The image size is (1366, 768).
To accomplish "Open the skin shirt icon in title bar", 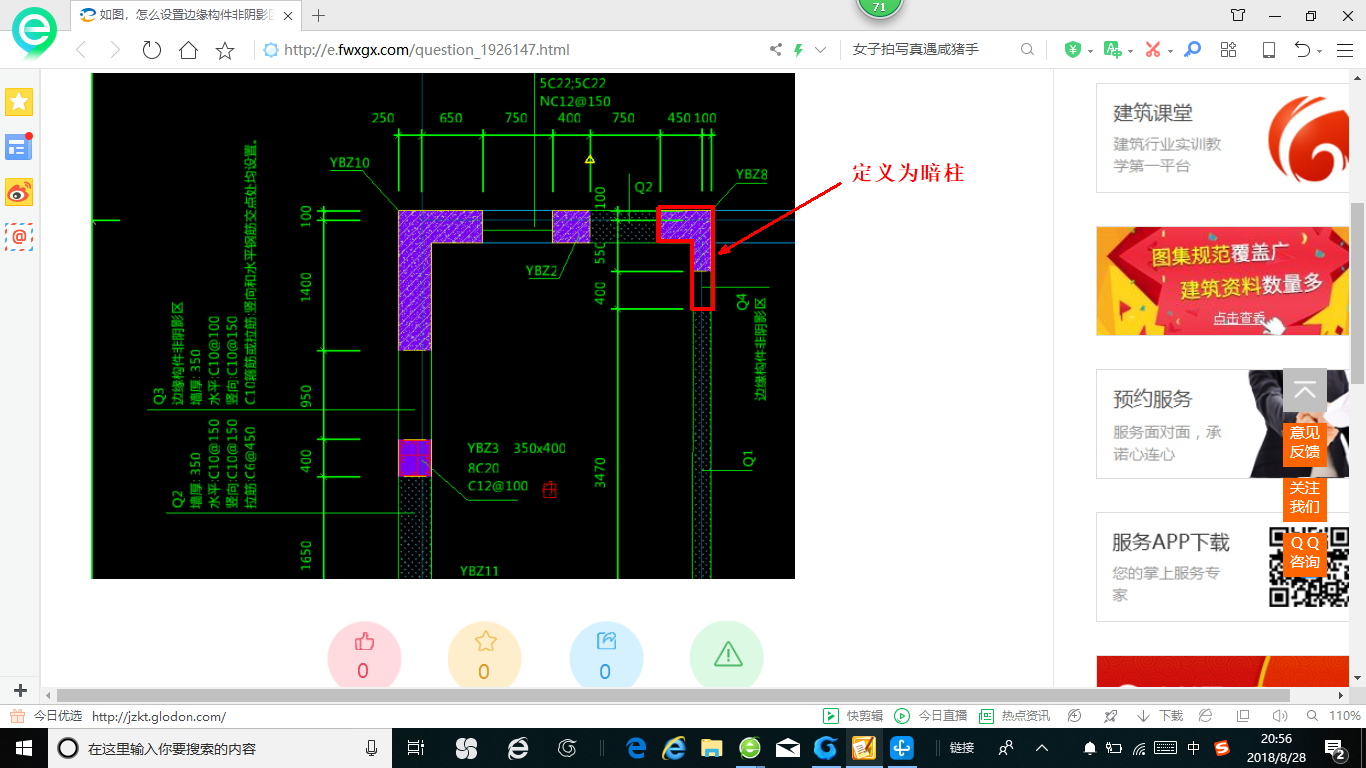I will coord(1238,15).
